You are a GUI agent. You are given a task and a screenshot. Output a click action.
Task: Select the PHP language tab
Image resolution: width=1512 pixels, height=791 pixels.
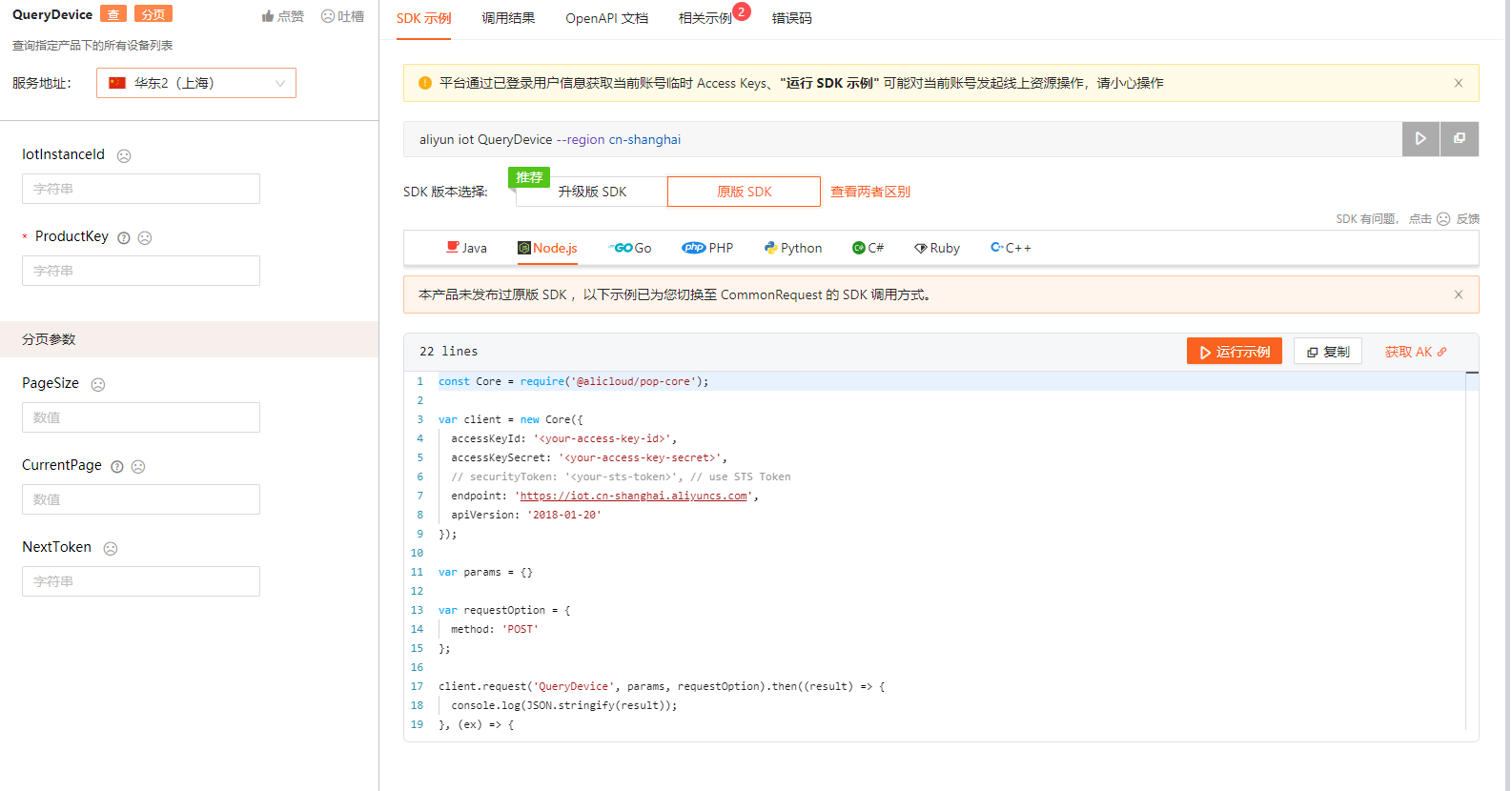click(707, 248)
